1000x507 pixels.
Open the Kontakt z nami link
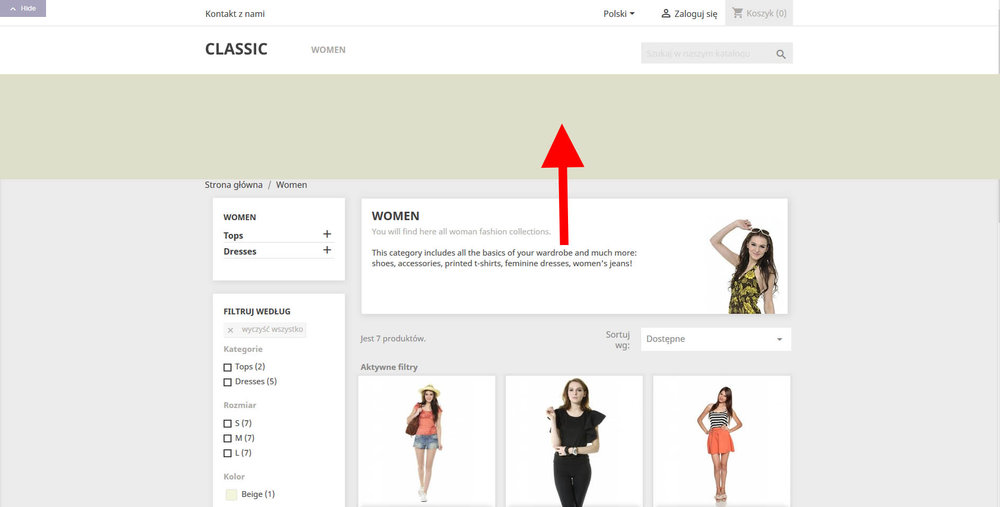(235, 13)
